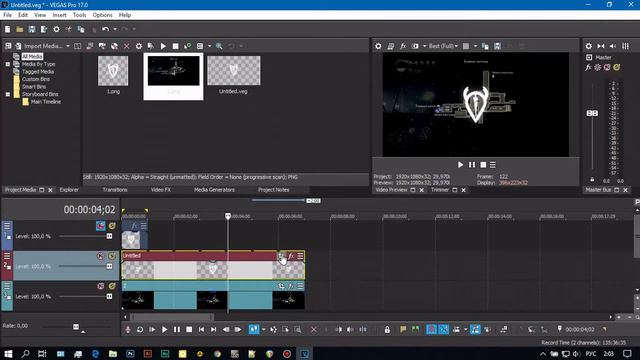
Task: Open the split-screen view dropdown in preview
Action: 424,46
